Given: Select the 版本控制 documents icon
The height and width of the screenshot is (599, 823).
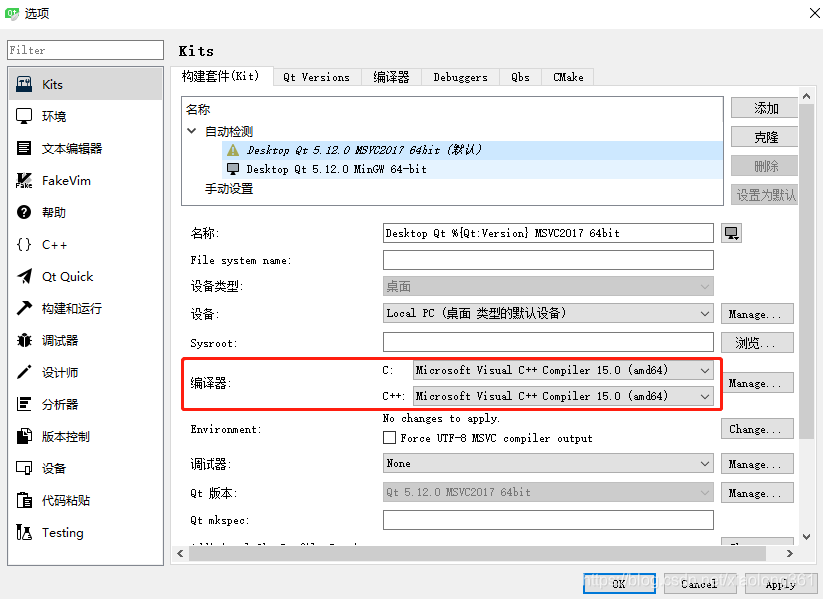Looking at the screenshot, I should tap(24, 436).
